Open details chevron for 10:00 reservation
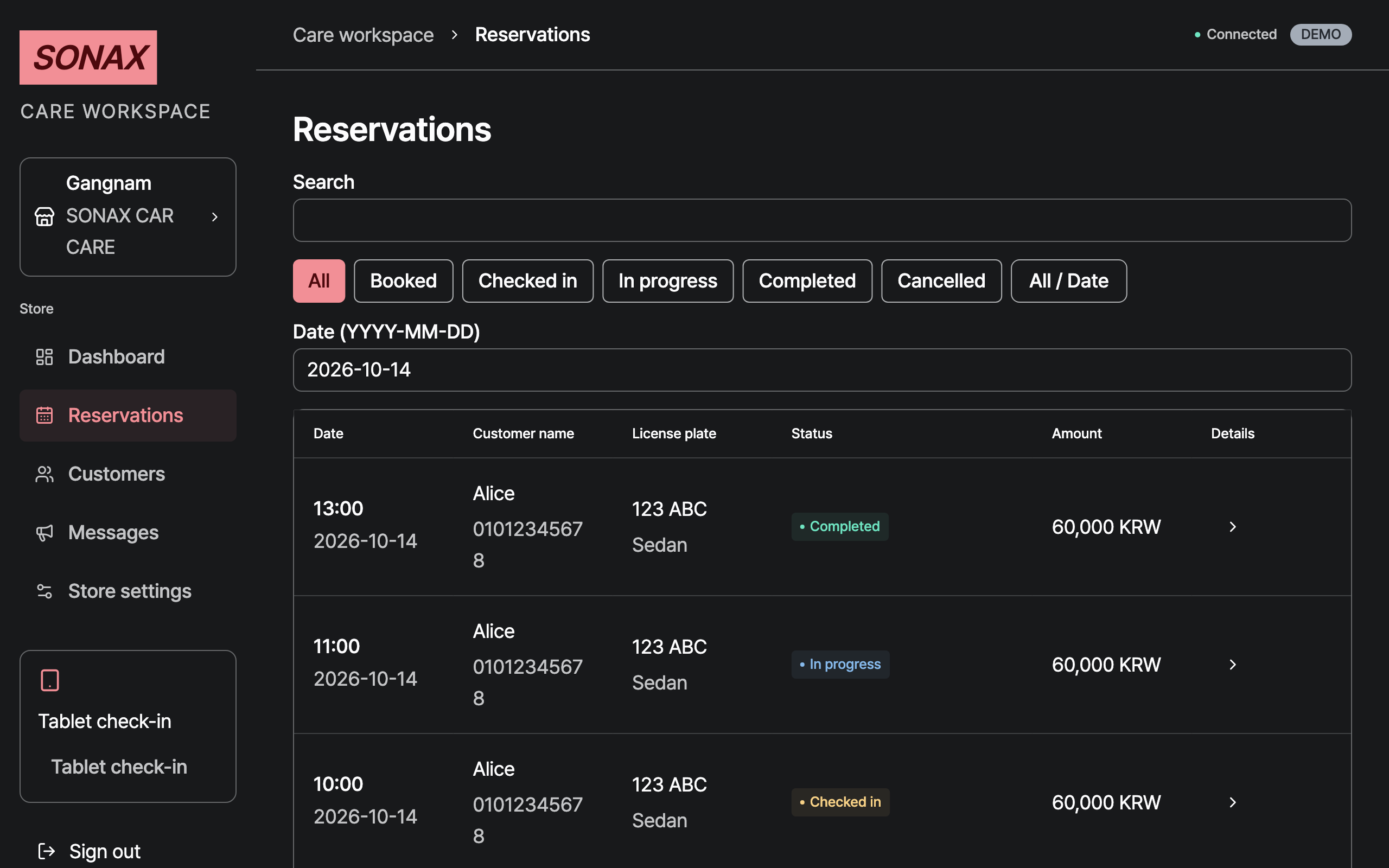This screenshot has width=1389, height=868. coord(1232,802)
